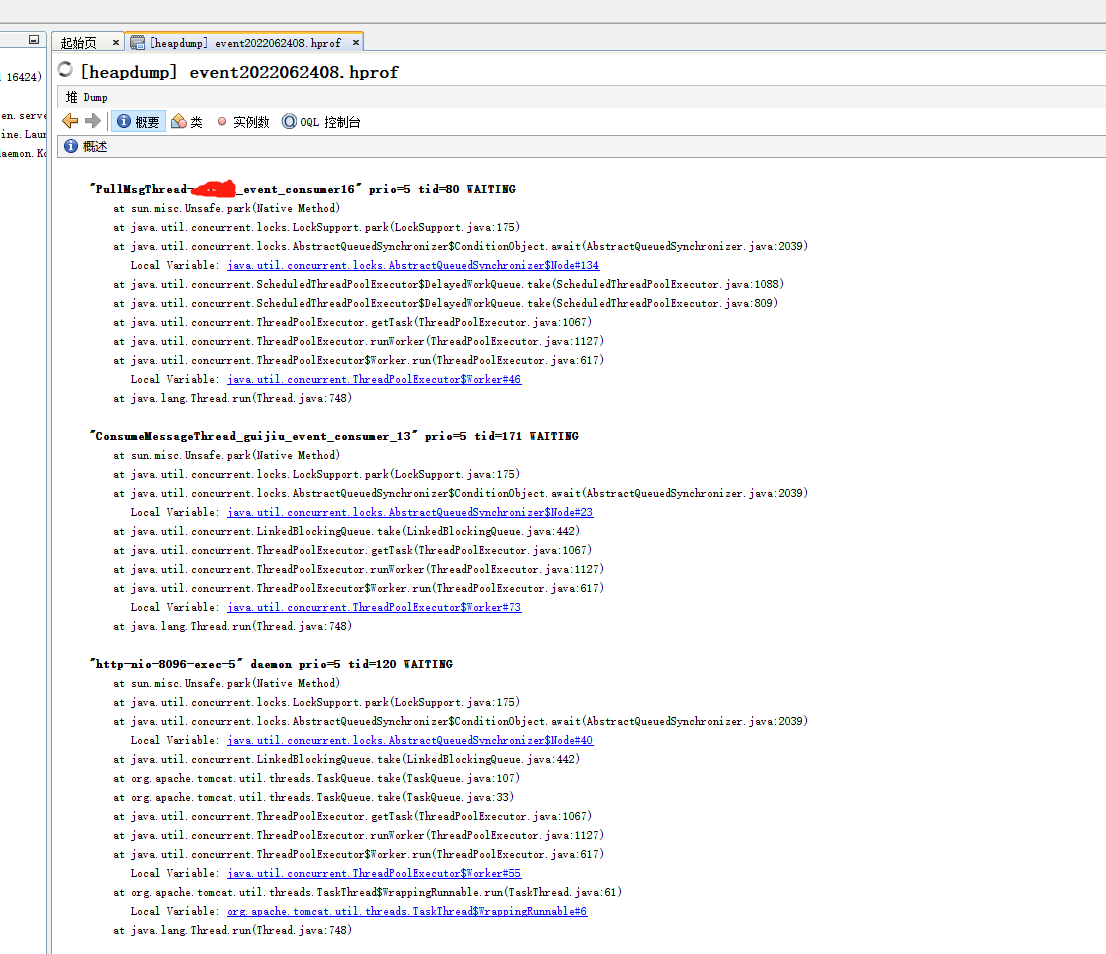1106x954 pixels.
Task: Click the vertical divider scrollbar area beside the report
Action: coord(46,500)
